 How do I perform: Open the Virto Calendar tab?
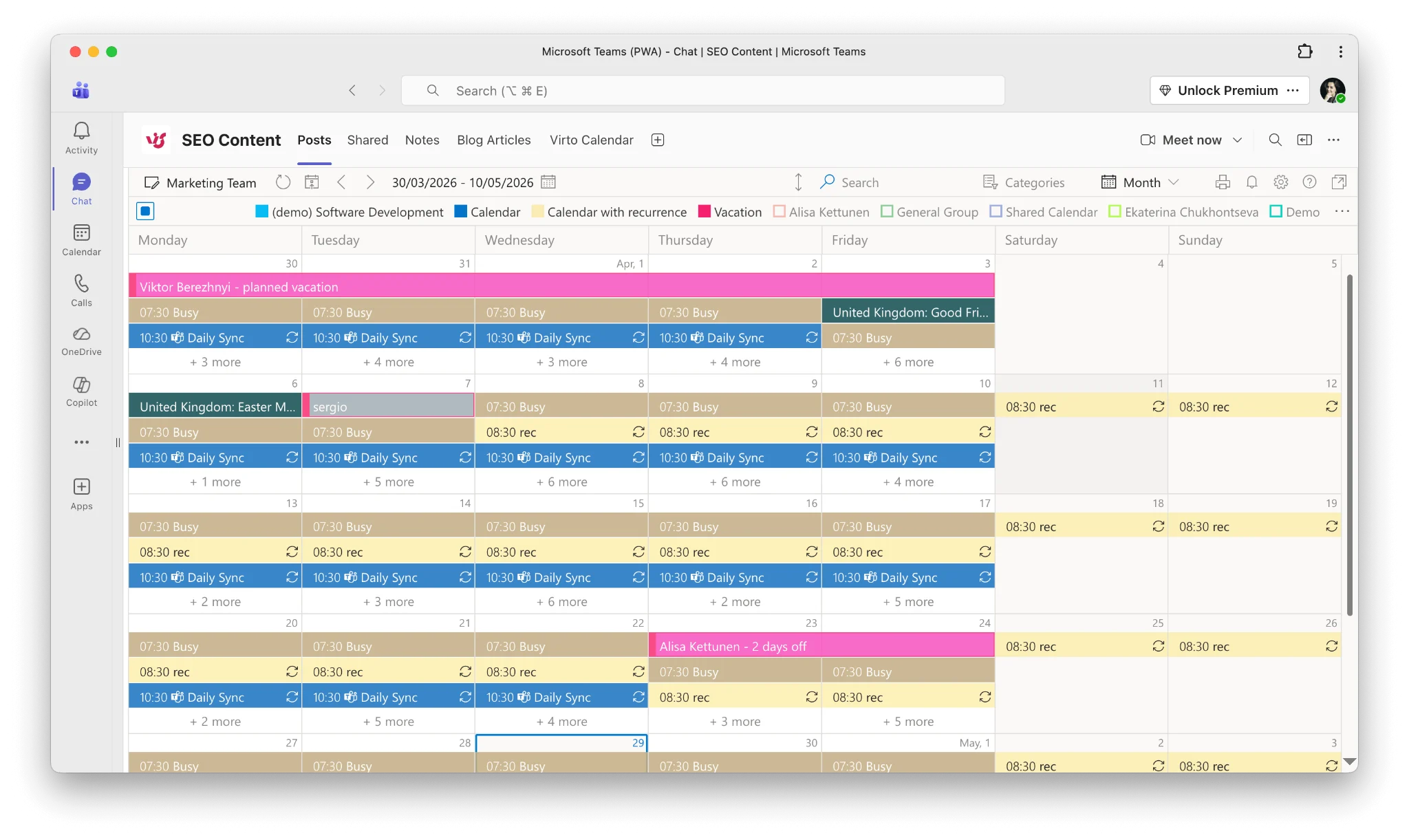point(591,140)
